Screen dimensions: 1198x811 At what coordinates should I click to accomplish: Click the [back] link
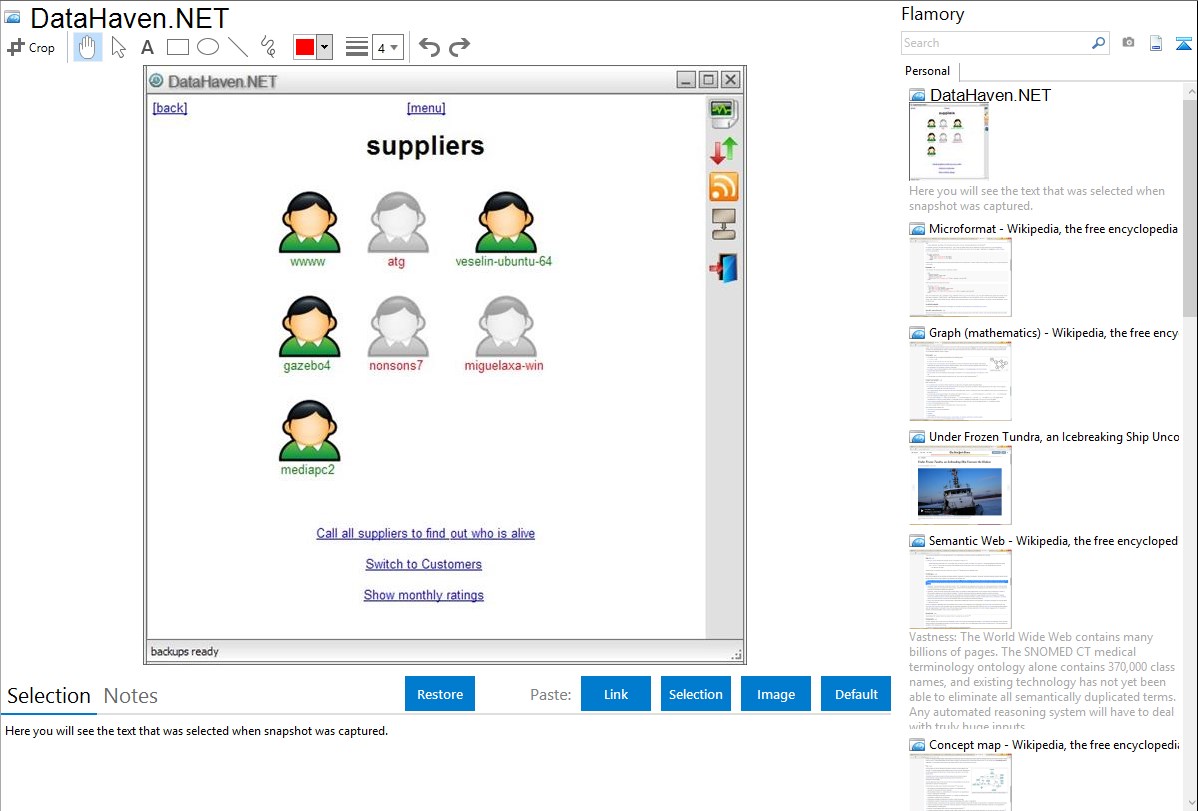(170, 108)
